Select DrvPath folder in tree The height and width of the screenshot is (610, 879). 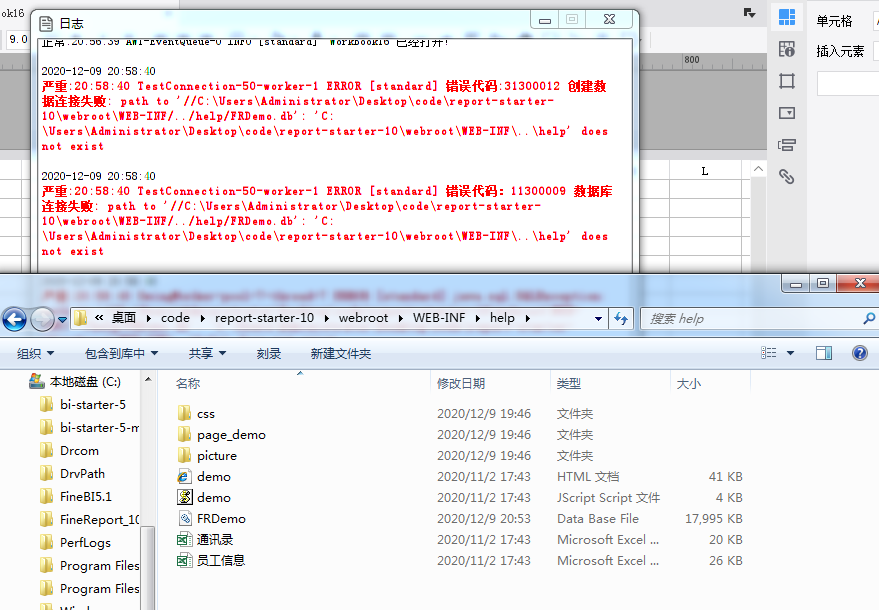click(x=72, y=474)
